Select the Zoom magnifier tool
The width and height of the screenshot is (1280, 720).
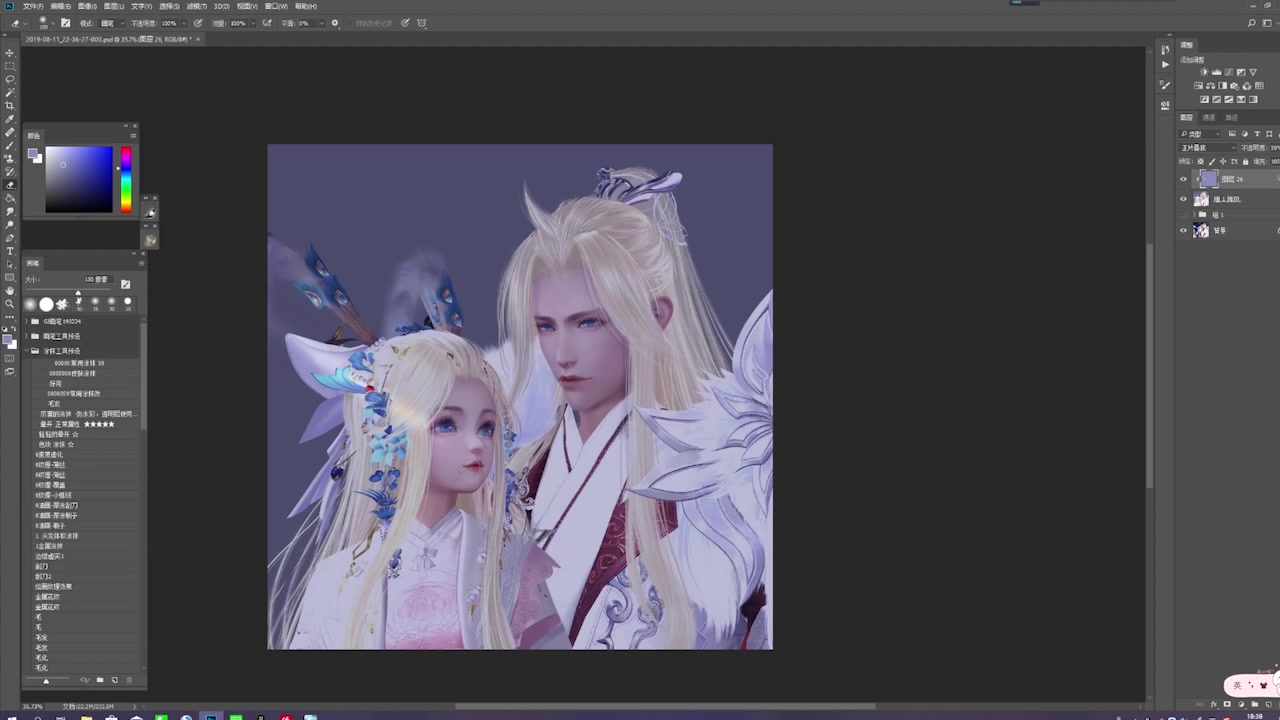coord(10,304)
